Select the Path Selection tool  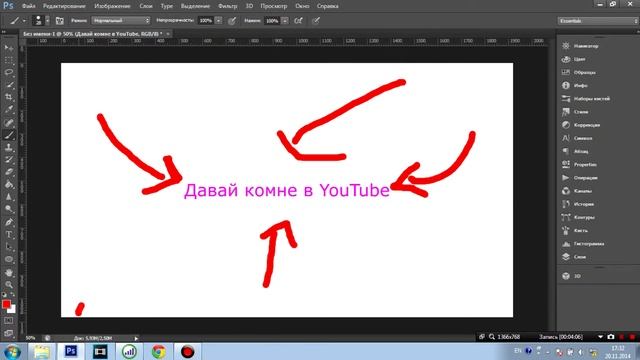[9, 247]
